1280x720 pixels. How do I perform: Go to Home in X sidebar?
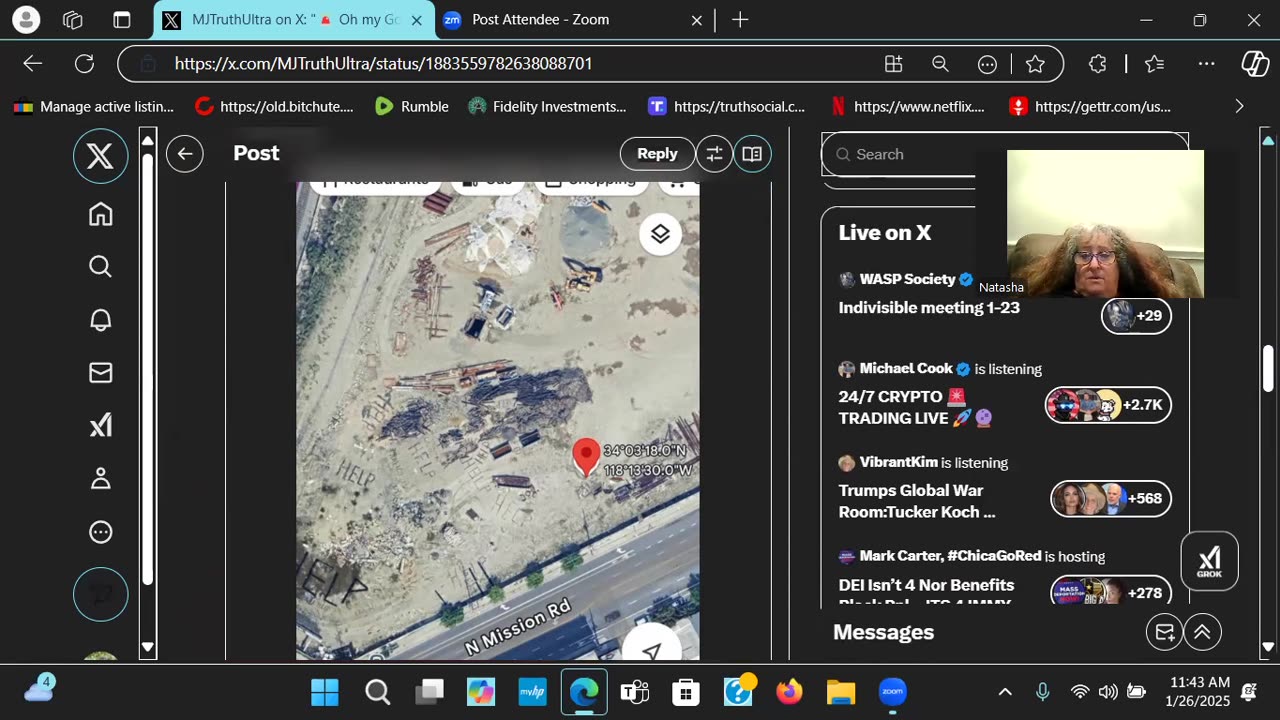pyautogui.click(x=100, y=214)
